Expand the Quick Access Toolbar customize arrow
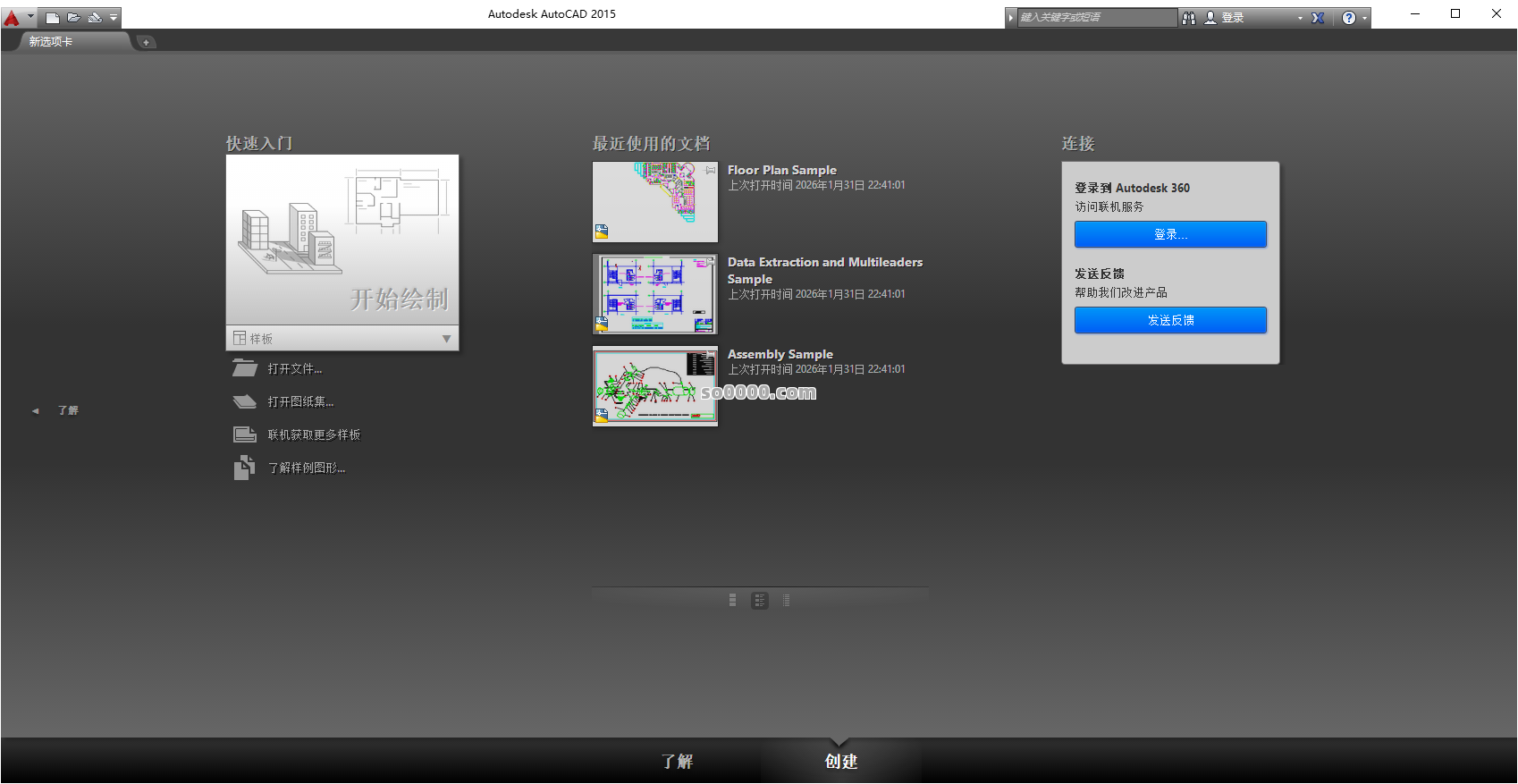Screen dimensions: 1518x784 tap(114, 17)
